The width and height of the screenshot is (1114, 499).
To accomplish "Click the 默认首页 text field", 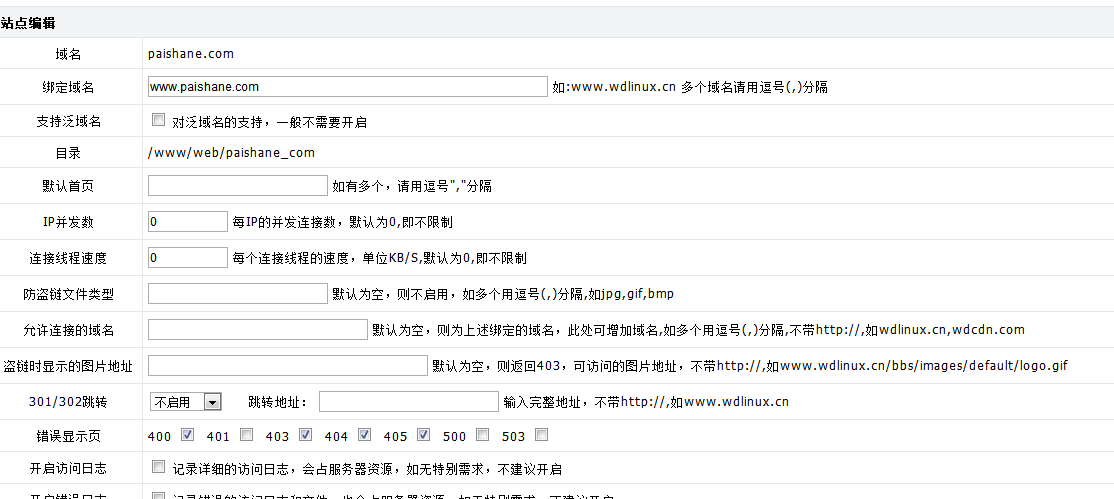I will point(237,185).
